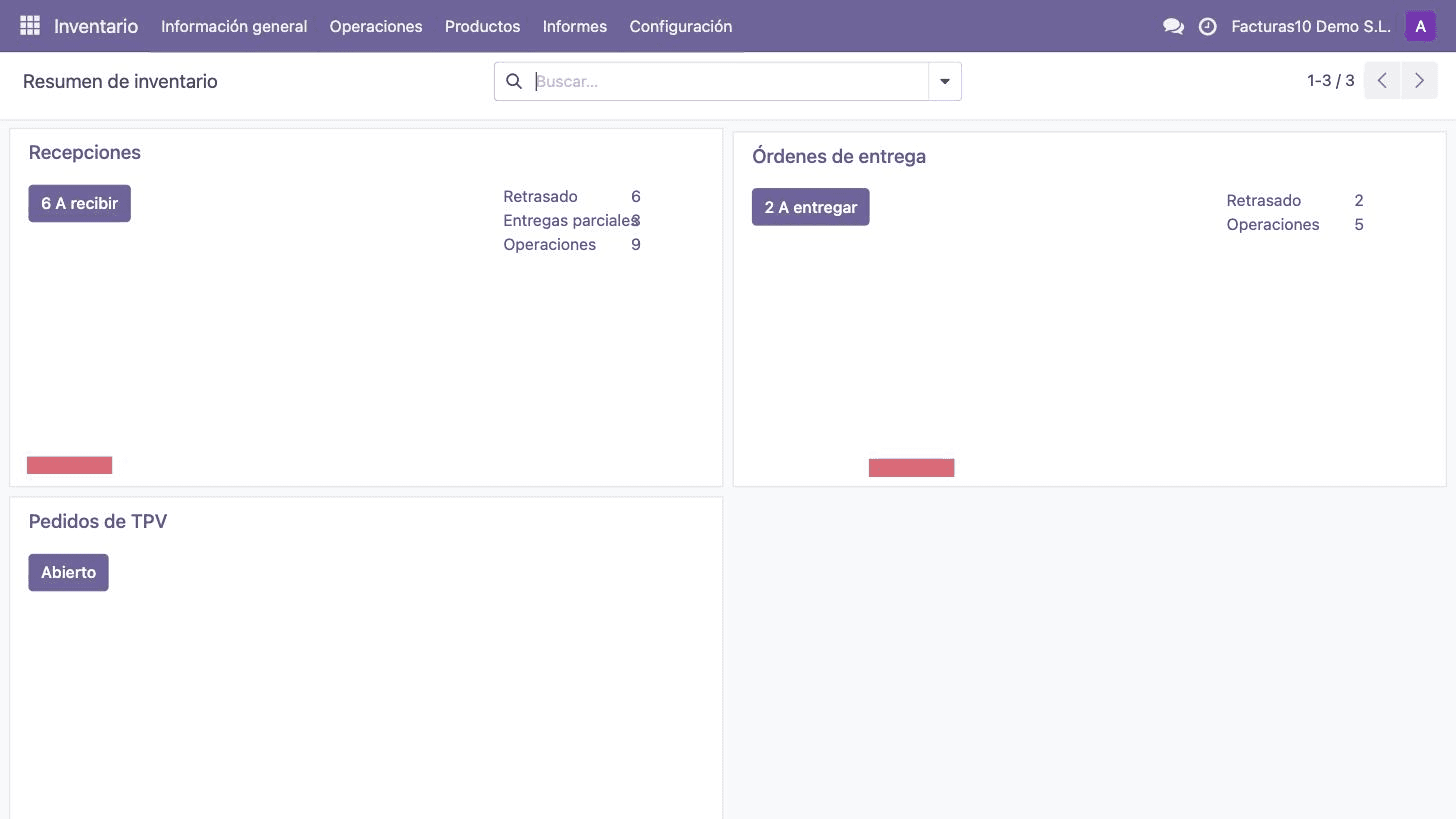Click the Abierto button

pos(68,572)
